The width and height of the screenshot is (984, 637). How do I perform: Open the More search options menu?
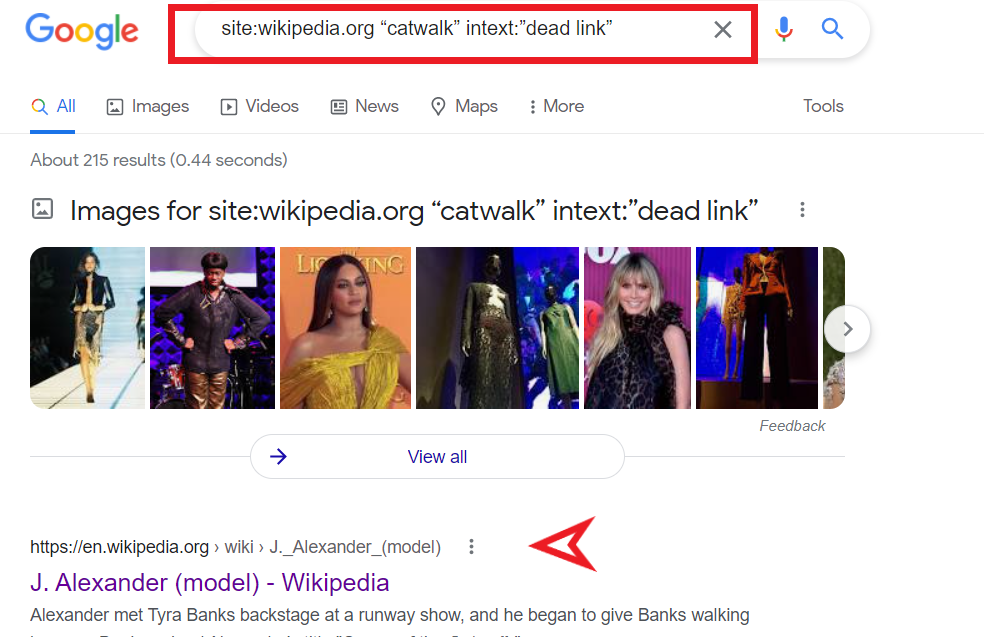click(x=556, y=106)
